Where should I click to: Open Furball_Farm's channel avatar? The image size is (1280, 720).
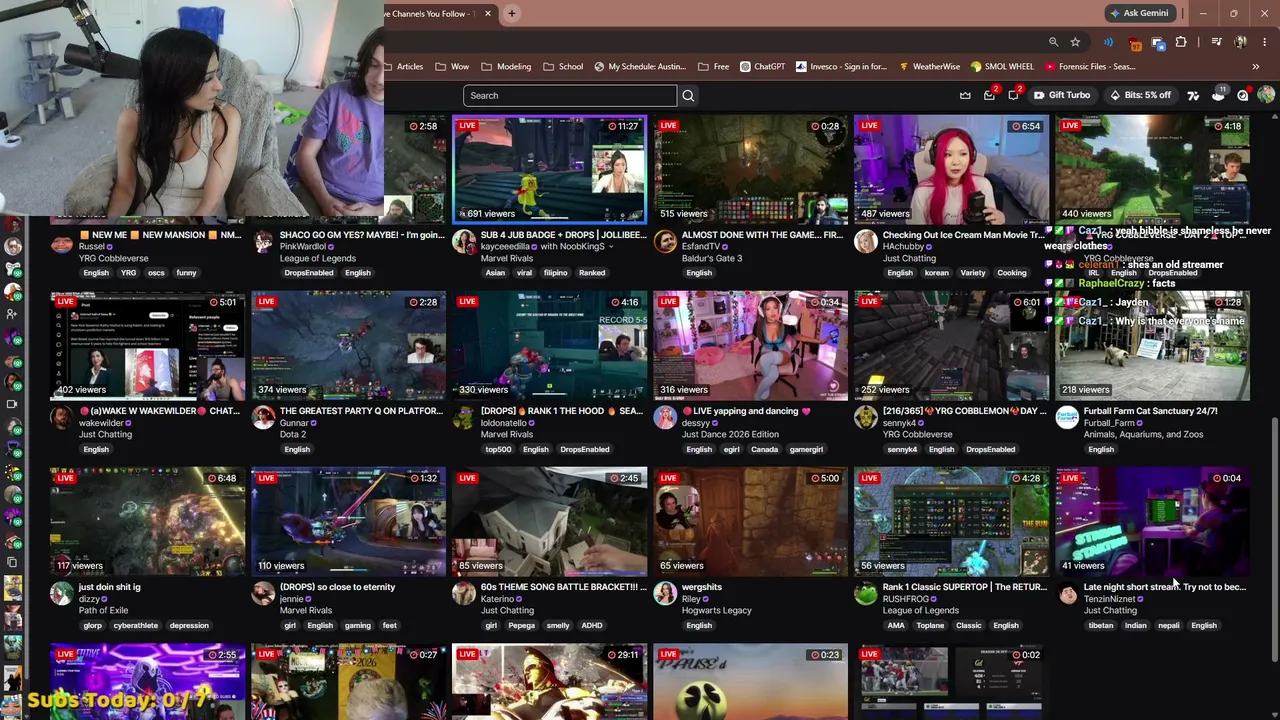[1067, 418]
